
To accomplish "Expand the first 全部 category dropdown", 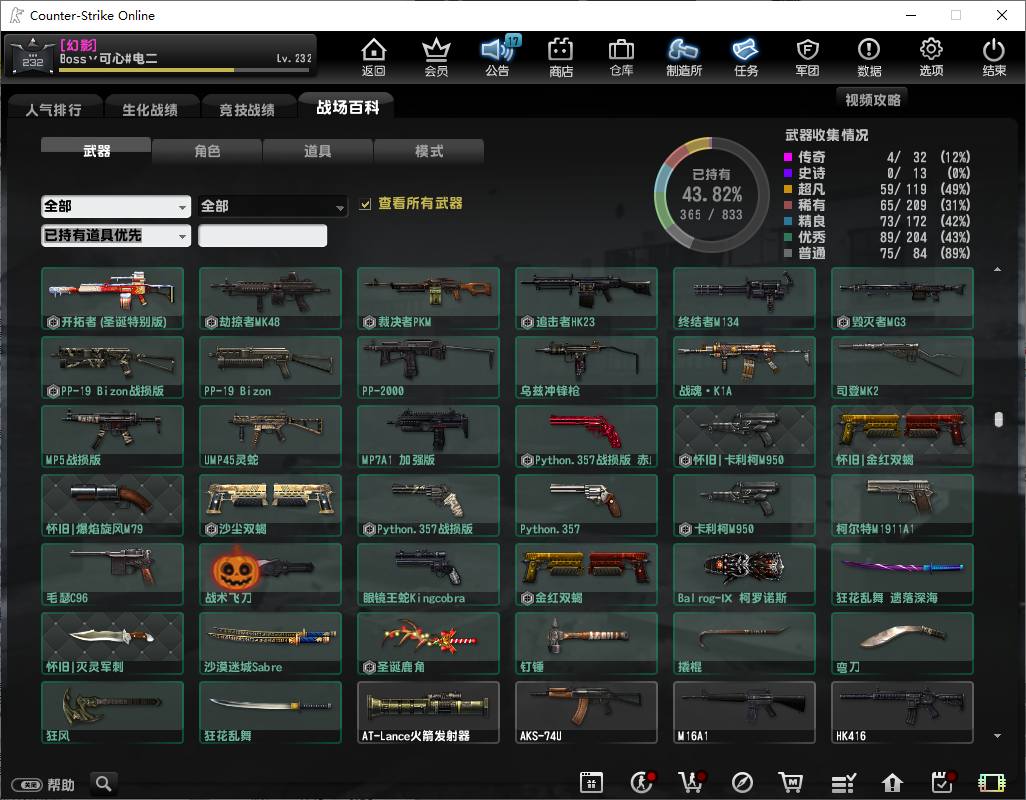I will 116,207.
